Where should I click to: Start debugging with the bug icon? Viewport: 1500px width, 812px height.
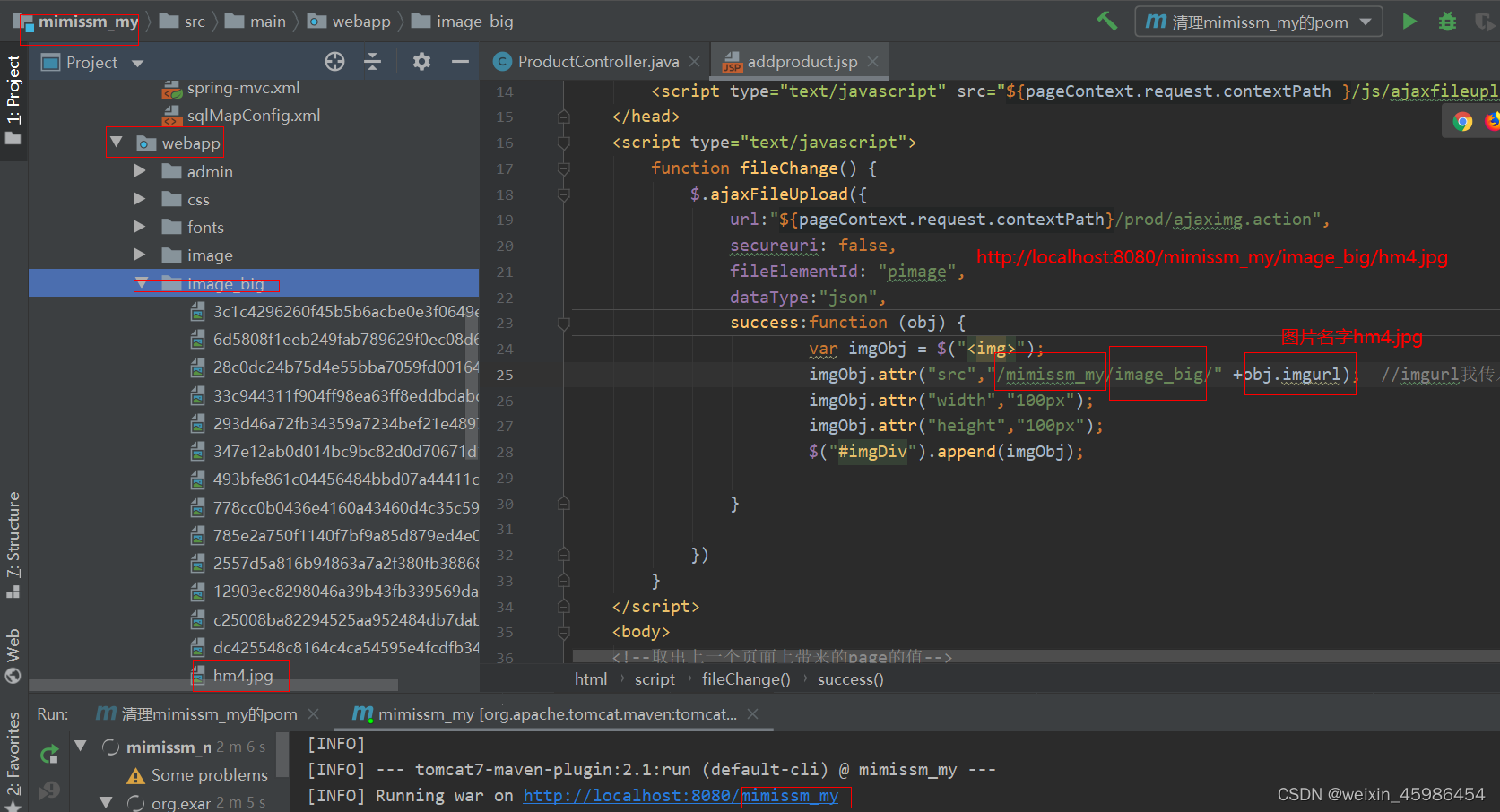click(1447, 22)
